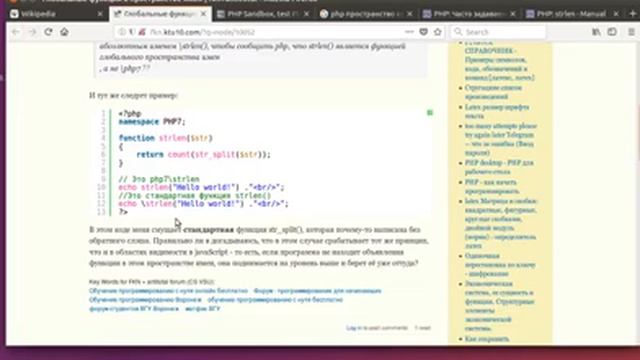Open a new tab with plus button
640x360 pixels.
(x=632, y=14)
